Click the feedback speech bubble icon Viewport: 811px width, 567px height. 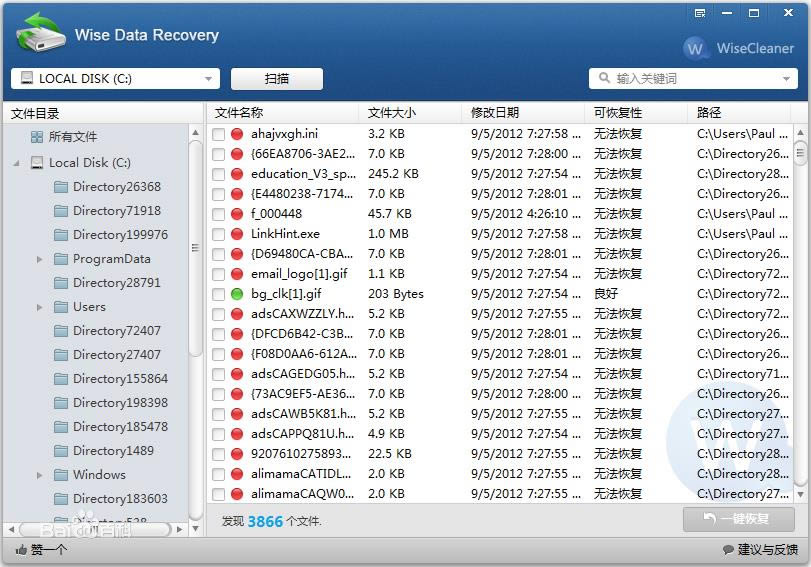pyautogui.click(x=728, y=549)
